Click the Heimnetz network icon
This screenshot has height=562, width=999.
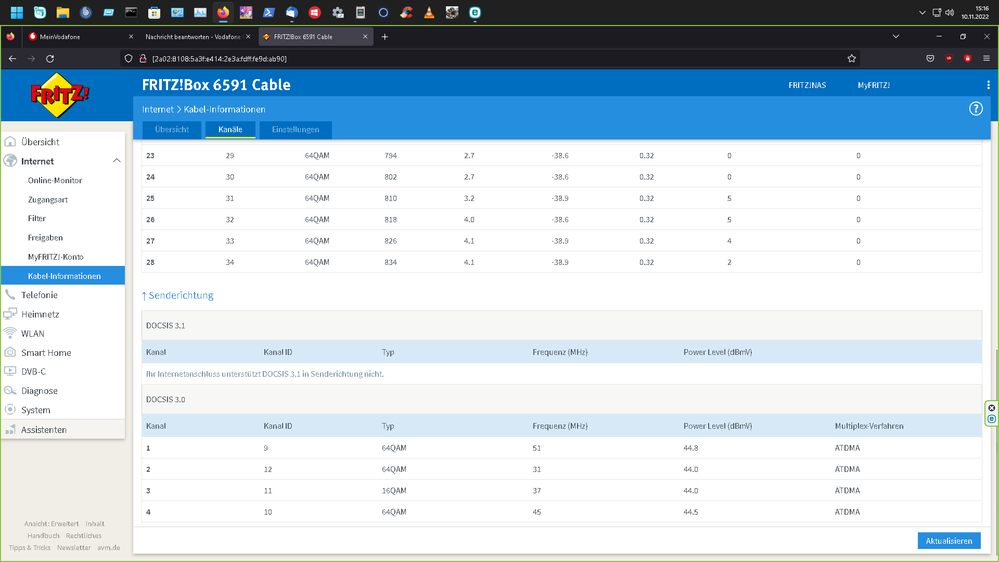click(10, 313)
